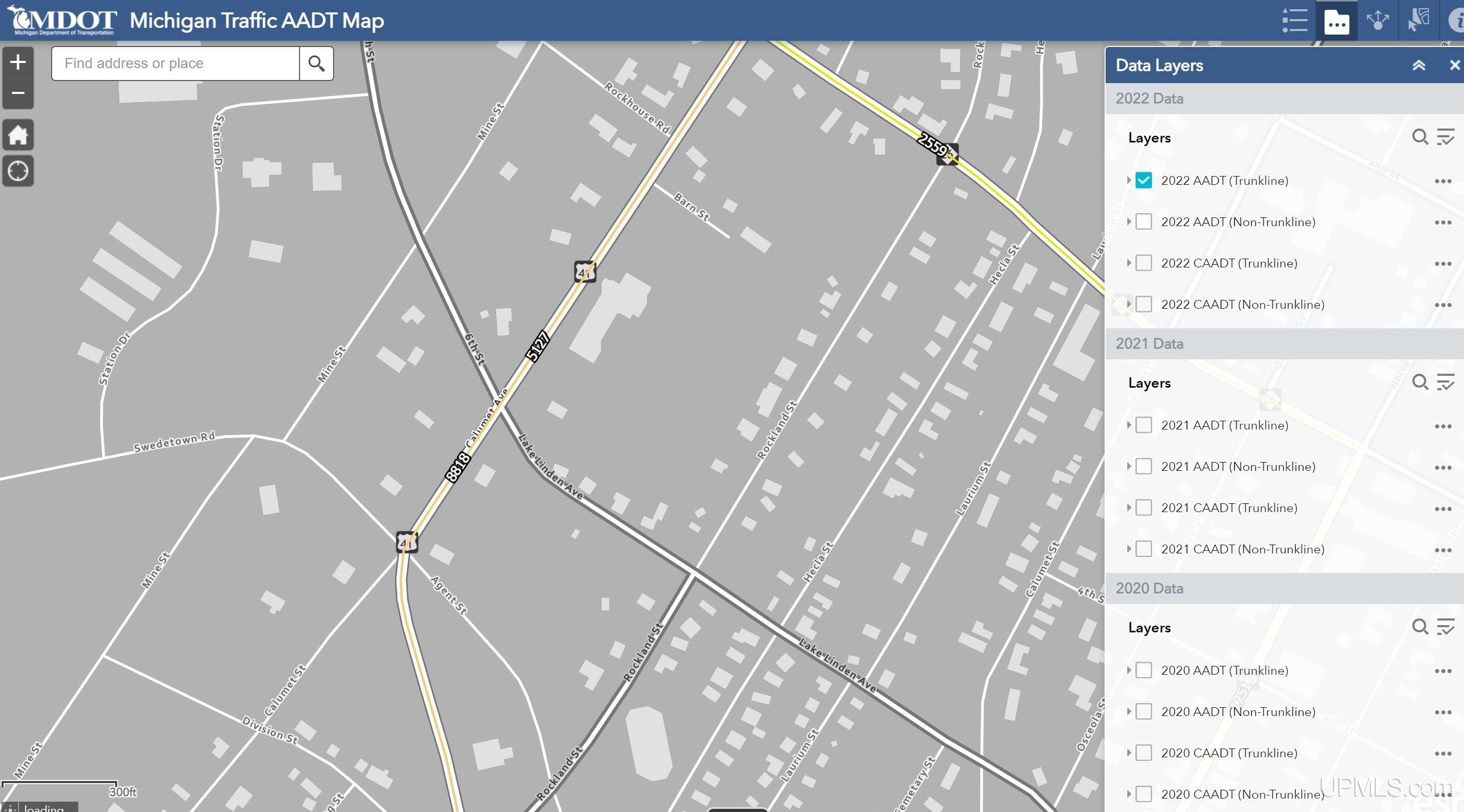1464x812 pixels.
Task: Open the three-dot menu for 2021 AADT (Trunkline)
Action: pyautogui.click(x=1442, y=426)
